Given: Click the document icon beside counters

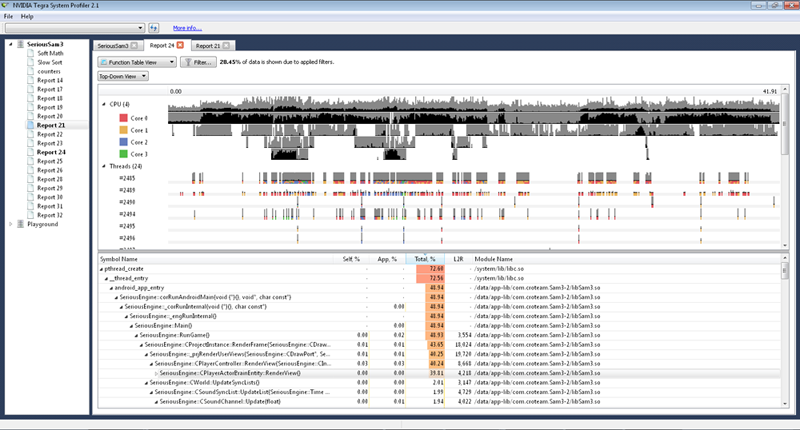Looking at the screenshot, I should tap(31, 71).
